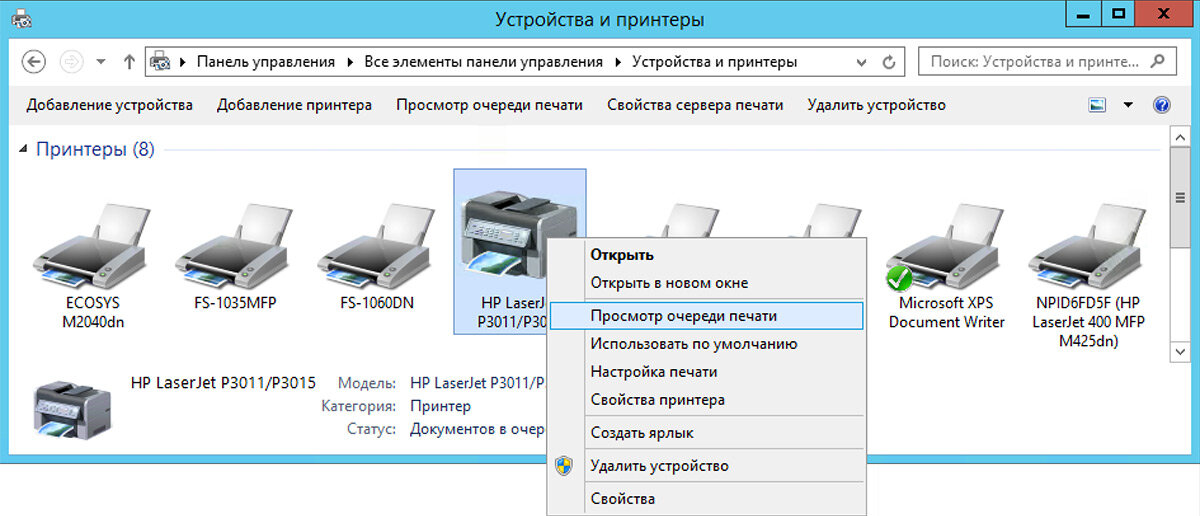Click Свойства сервера печати in the toolbar
Viewport: 1200px width, 516px height.
695,104
